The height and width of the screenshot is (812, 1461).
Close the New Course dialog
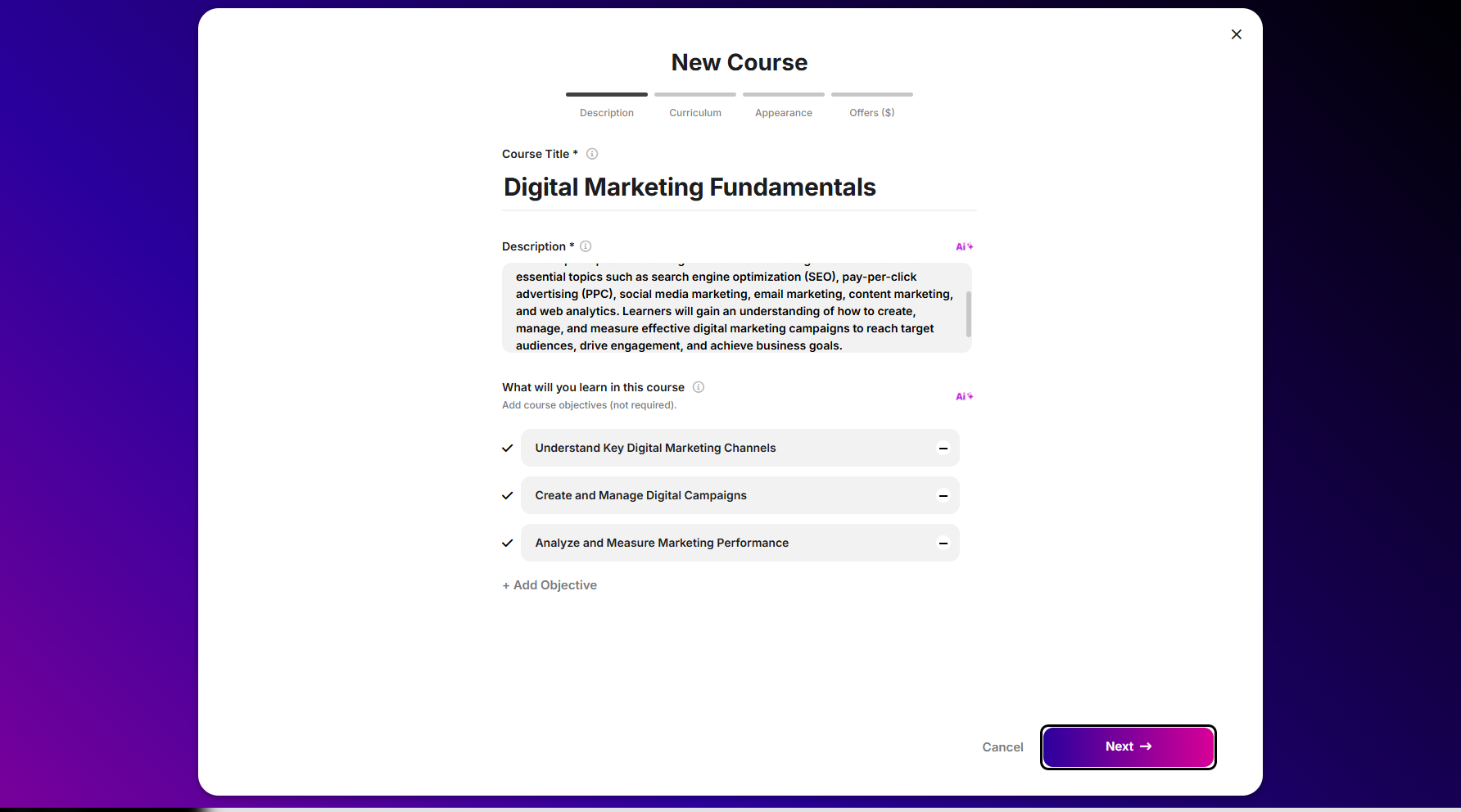1237,34
